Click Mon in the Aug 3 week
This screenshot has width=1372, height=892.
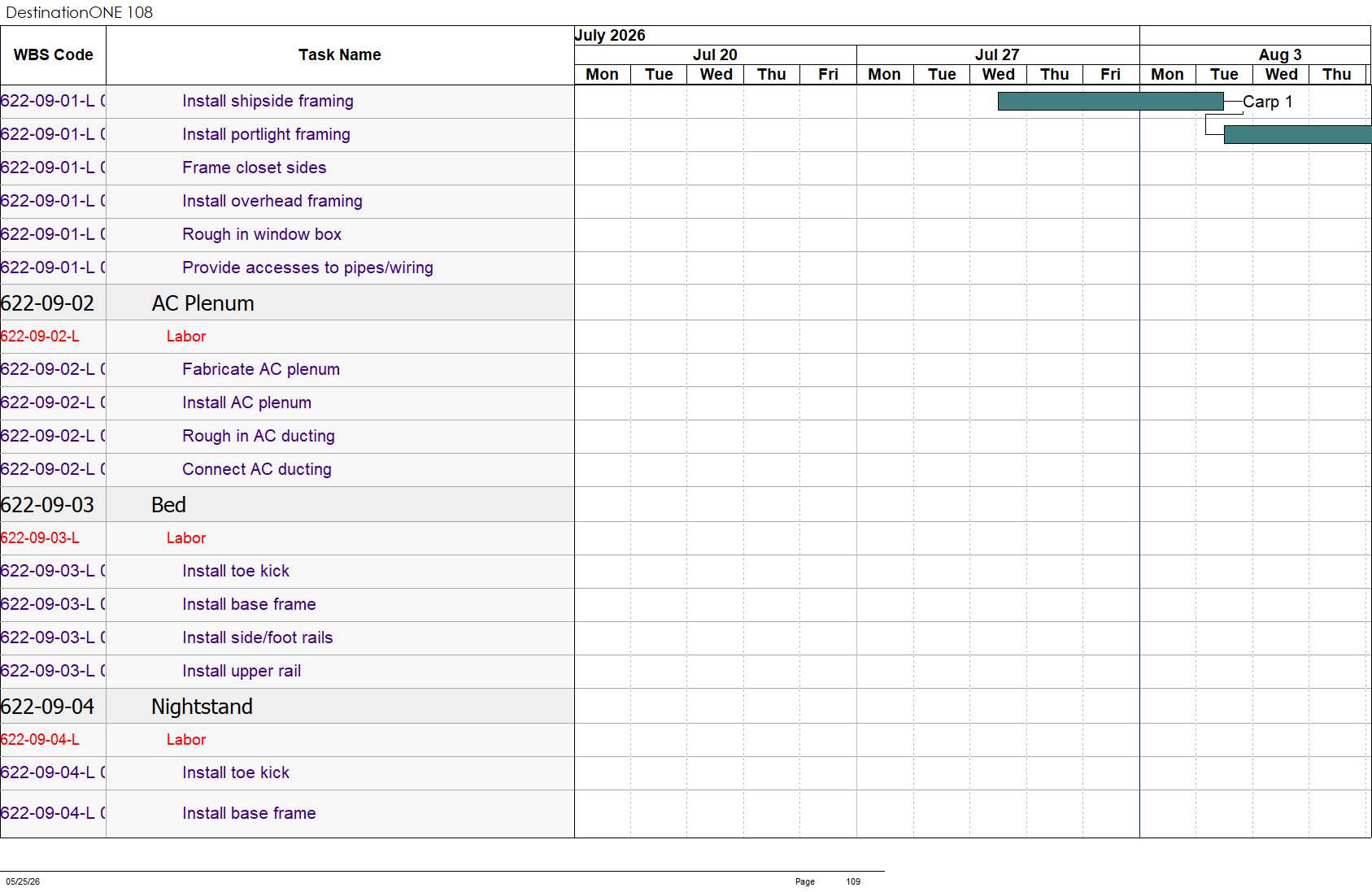(1168, 74)
